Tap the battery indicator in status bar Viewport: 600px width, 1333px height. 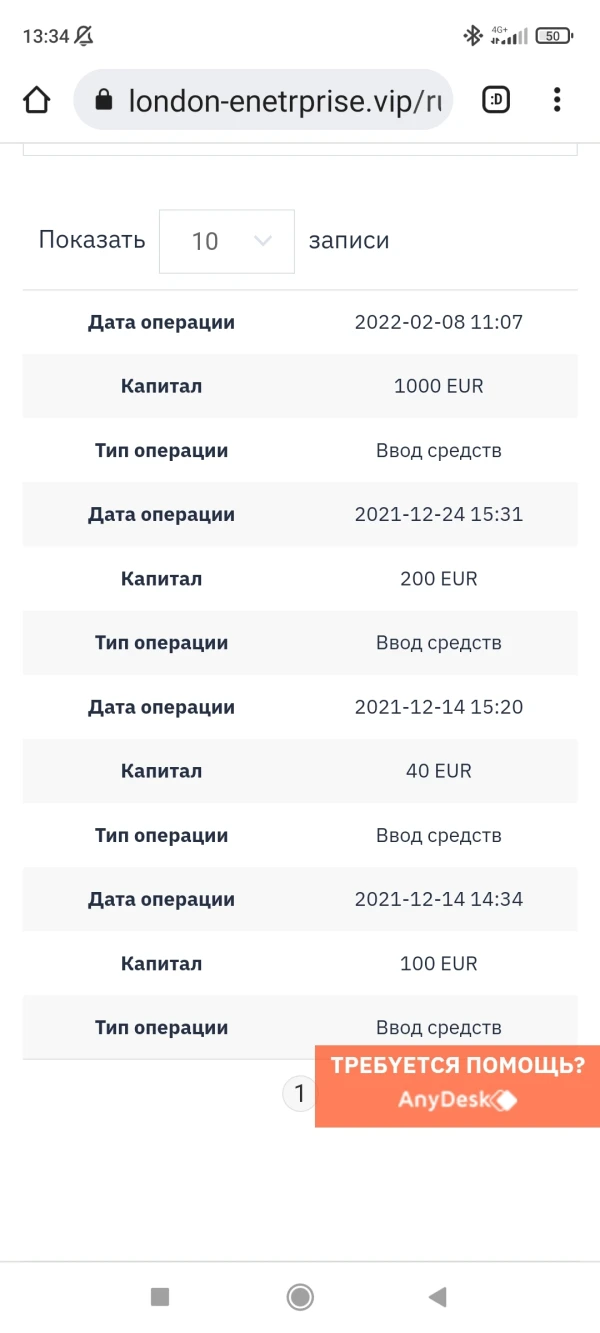click(x=553, y=36)
